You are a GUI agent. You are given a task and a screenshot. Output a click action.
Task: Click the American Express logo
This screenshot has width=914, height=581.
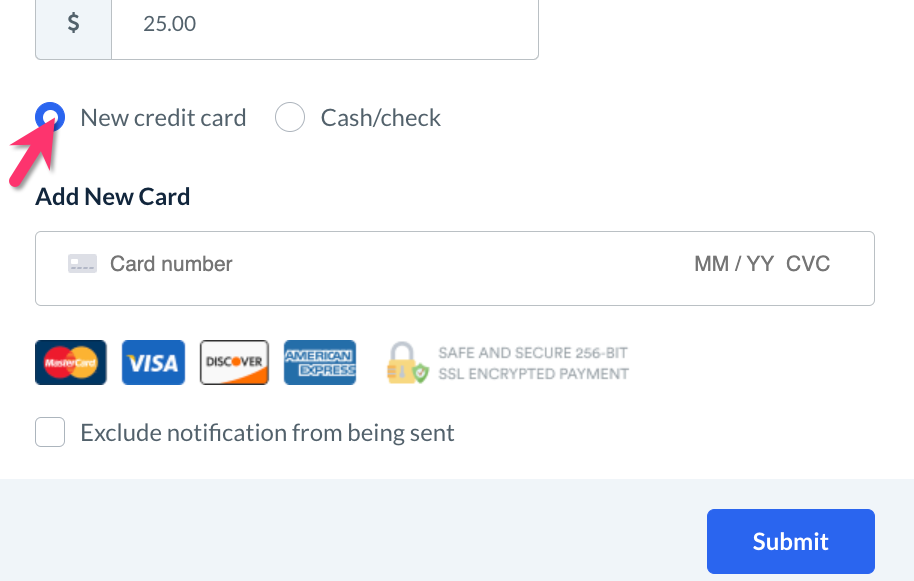pos(320,362)
